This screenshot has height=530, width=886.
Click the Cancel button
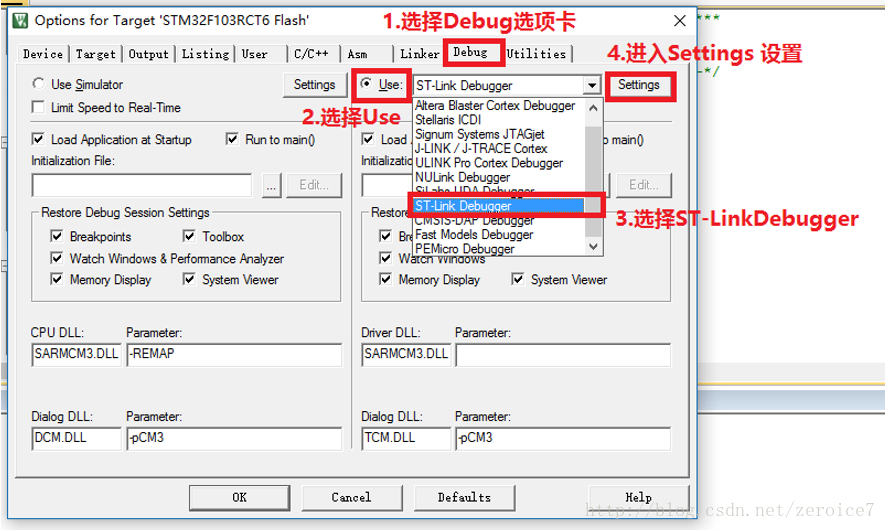[x=351, y=498]
